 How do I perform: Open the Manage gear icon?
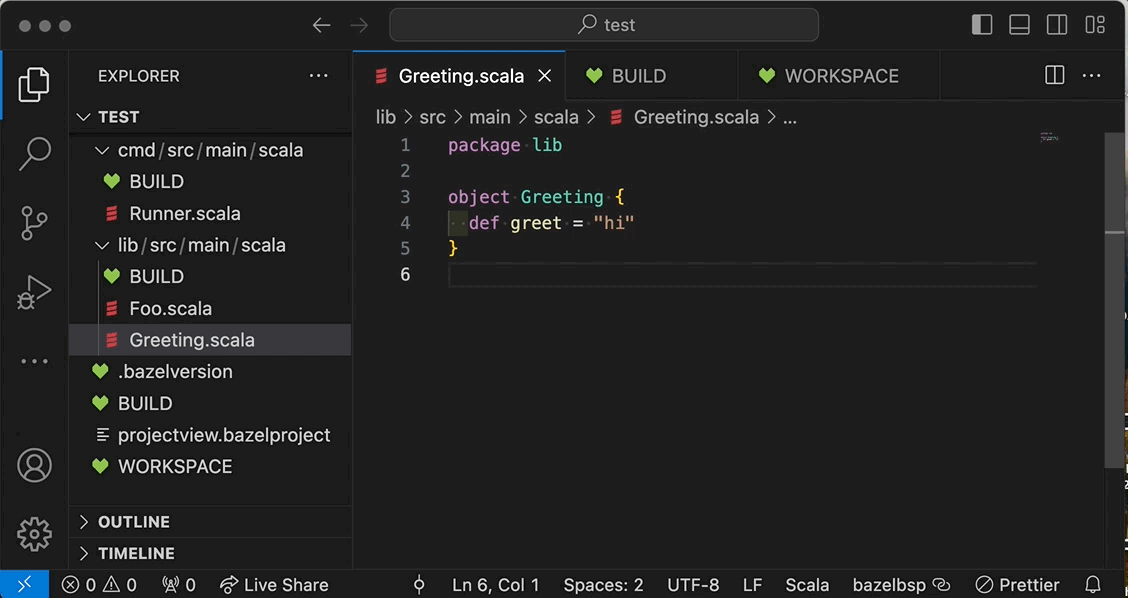tap(34, 534)
